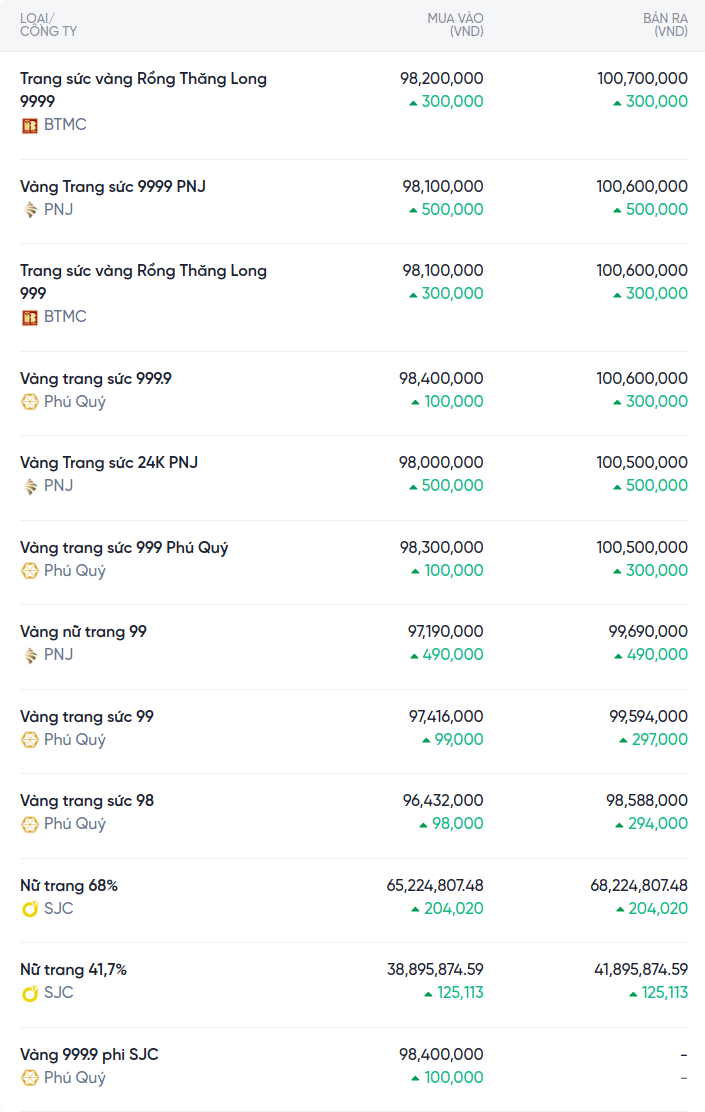Sort by BÁN RA column header

(664, 25)
